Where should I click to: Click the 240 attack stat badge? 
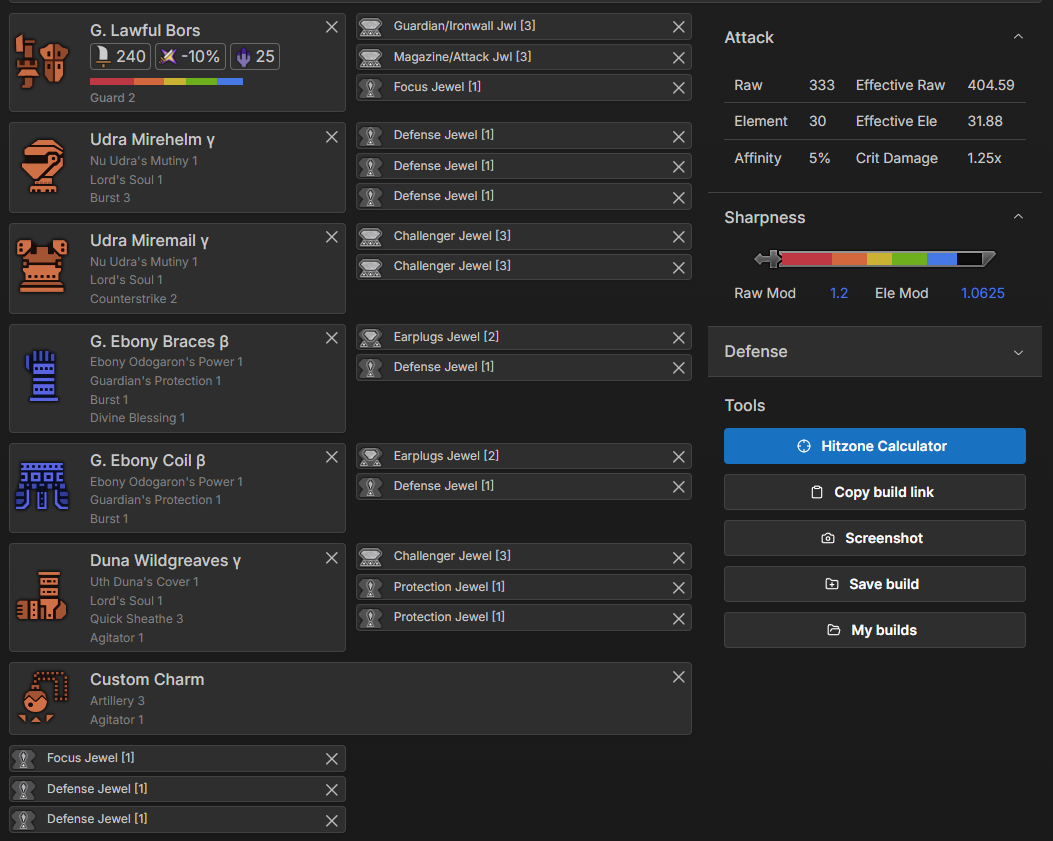(x=120, y=56)
